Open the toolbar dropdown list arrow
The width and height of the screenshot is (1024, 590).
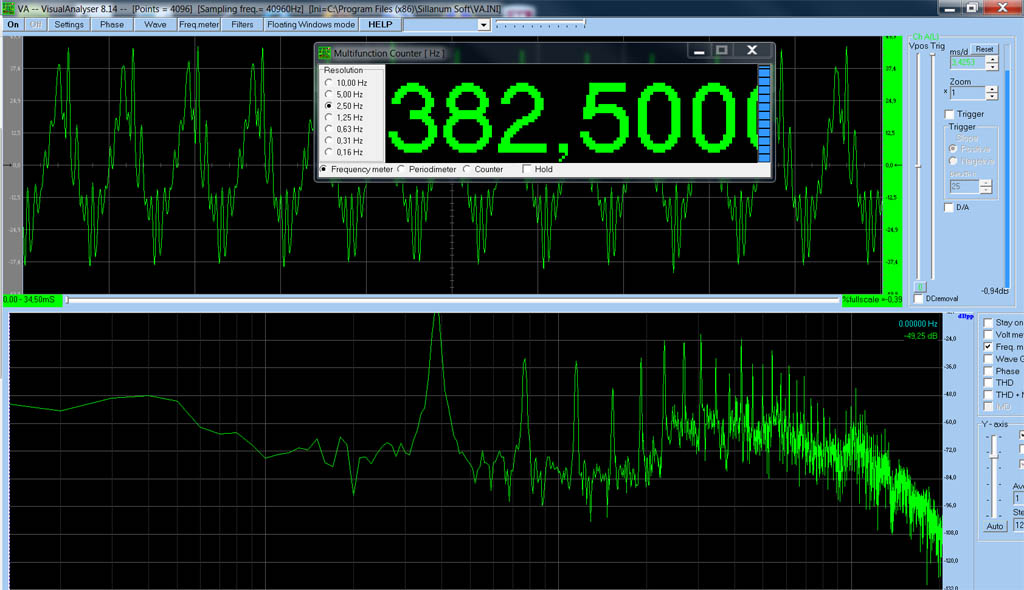483,24
